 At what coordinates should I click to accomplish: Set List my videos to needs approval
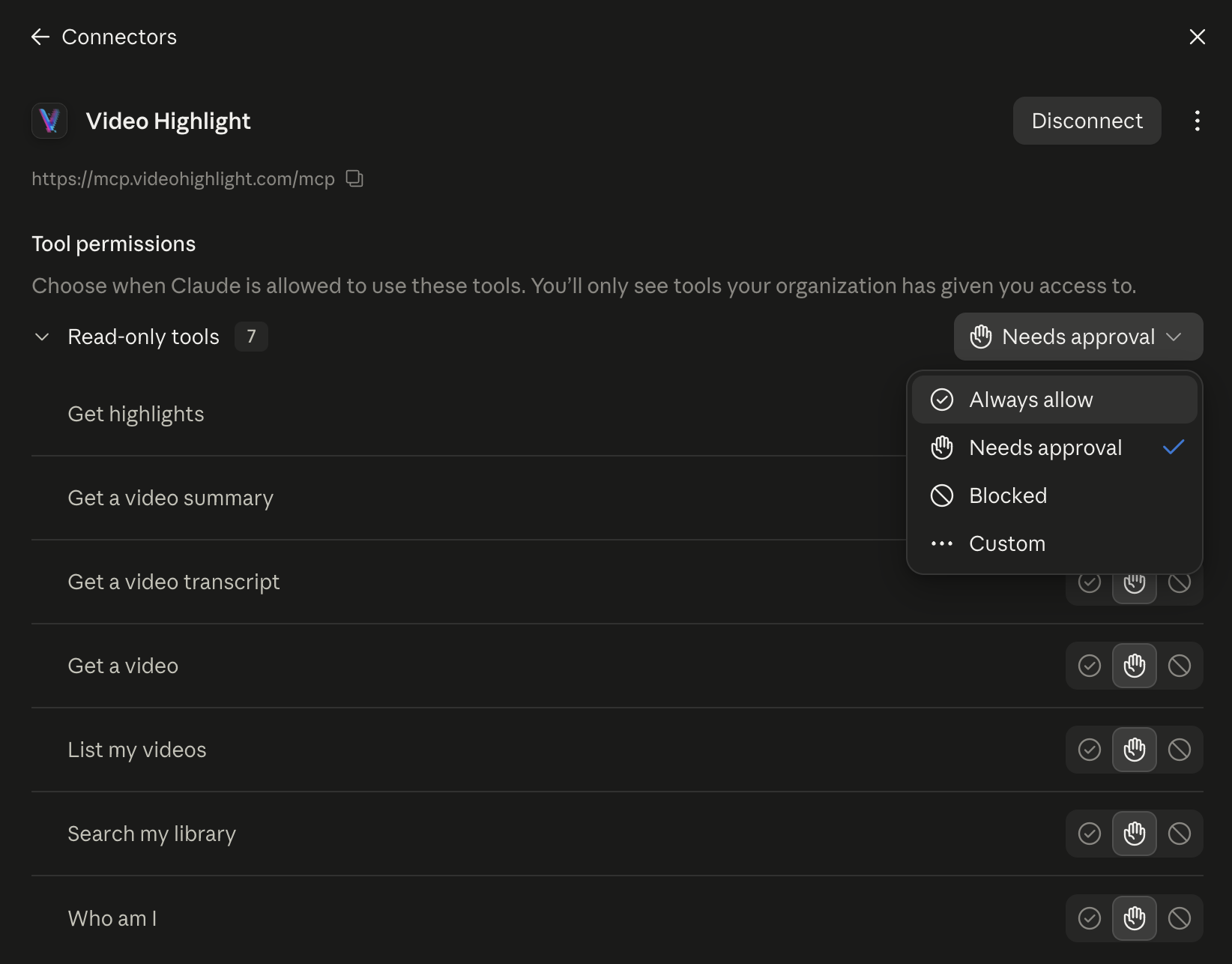1134,750
